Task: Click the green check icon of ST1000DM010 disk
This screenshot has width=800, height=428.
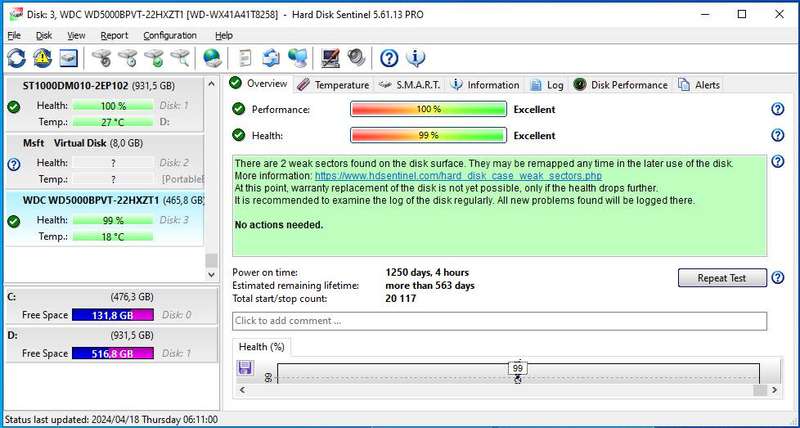Action: 14,107
